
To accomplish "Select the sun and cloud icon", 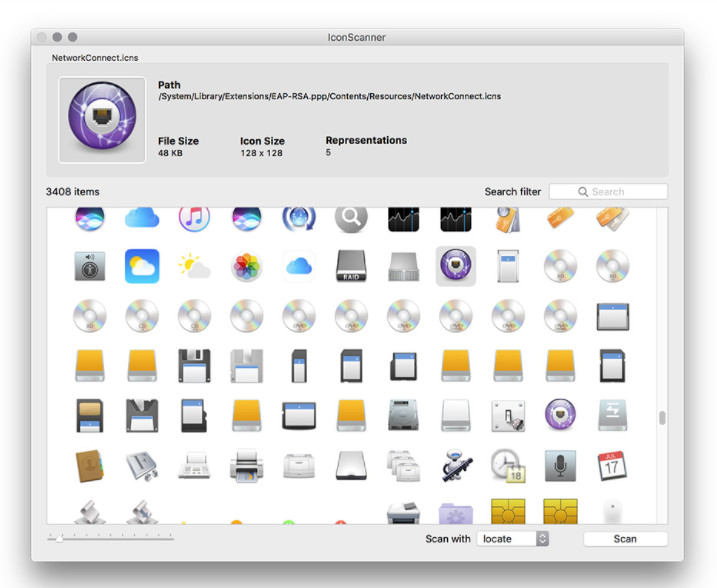I will [x=194, y=266].
